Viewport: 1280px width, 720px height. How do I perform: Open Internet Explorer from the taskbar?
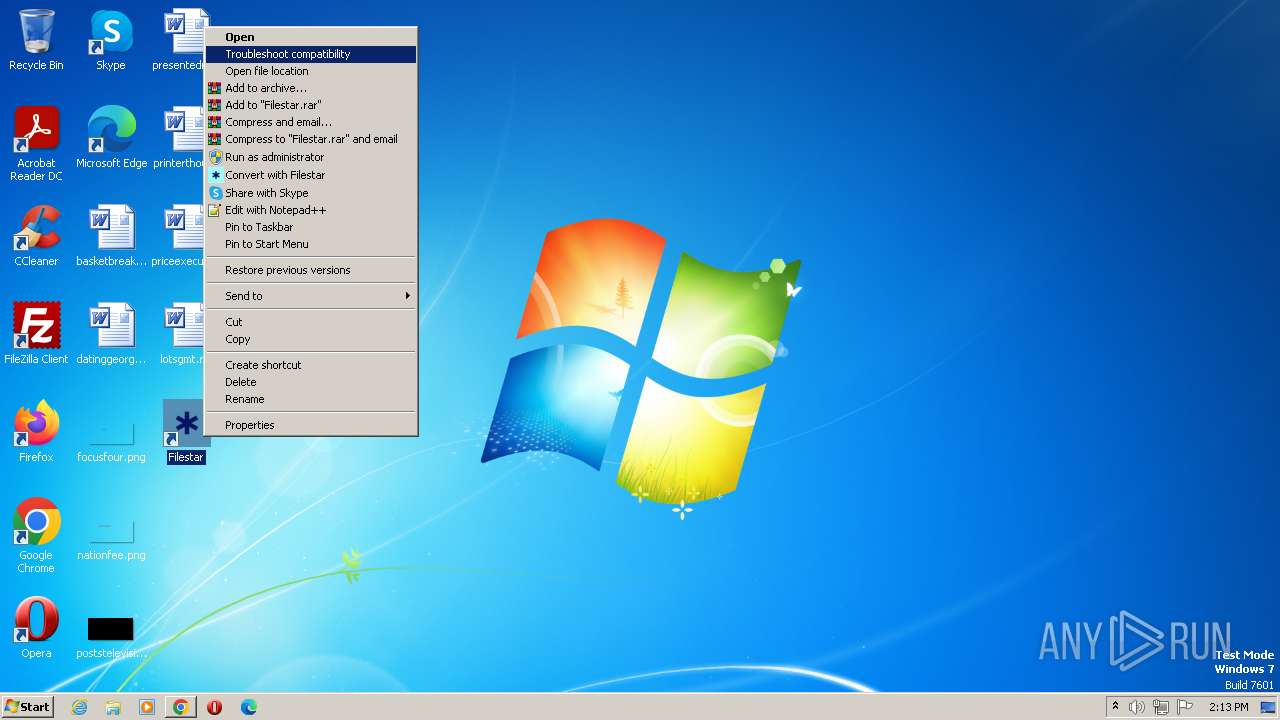tap(79, 707)
